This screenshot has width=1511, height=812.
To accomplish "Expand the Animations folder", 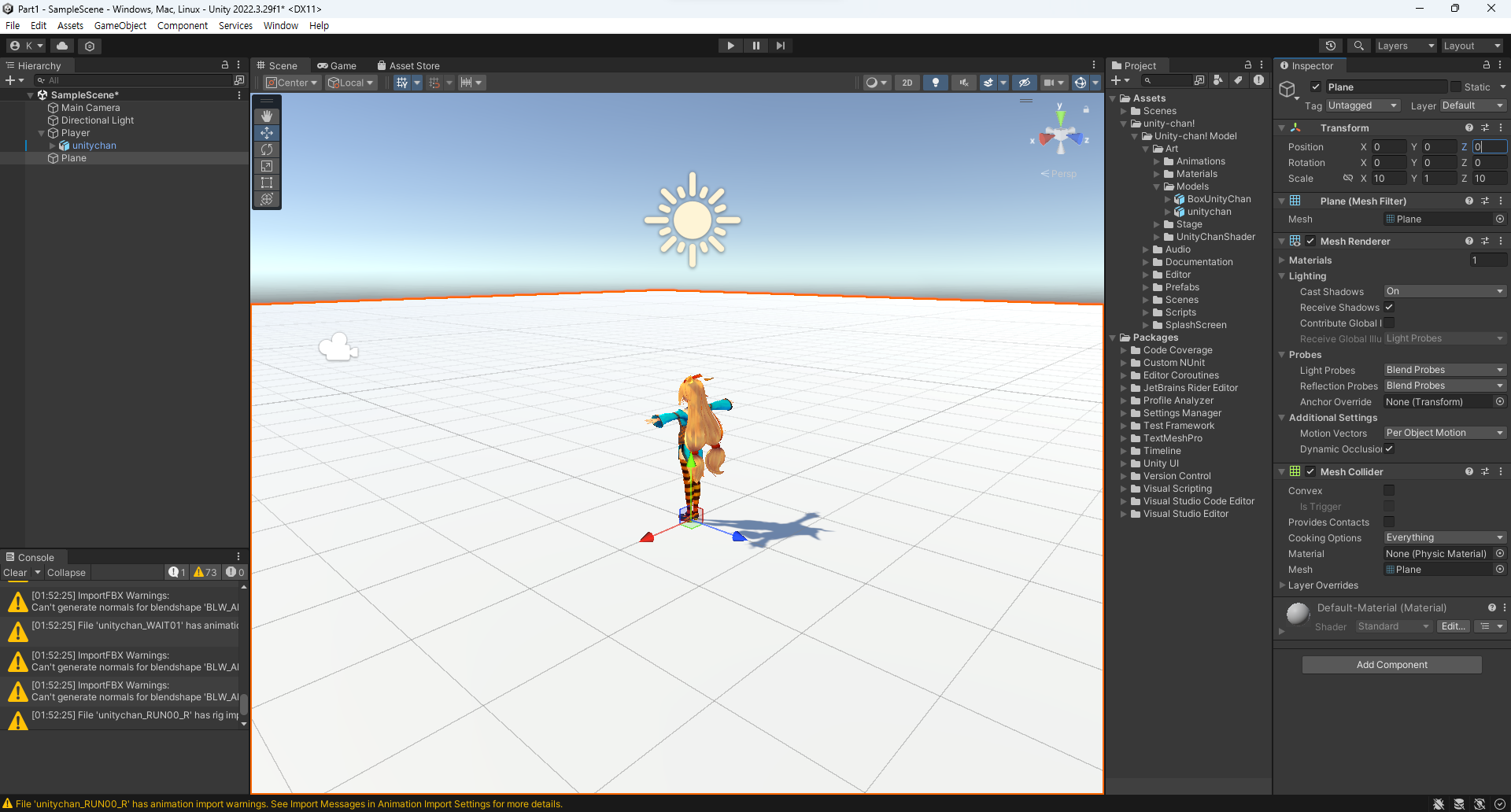I will (x=1157, y=161).
